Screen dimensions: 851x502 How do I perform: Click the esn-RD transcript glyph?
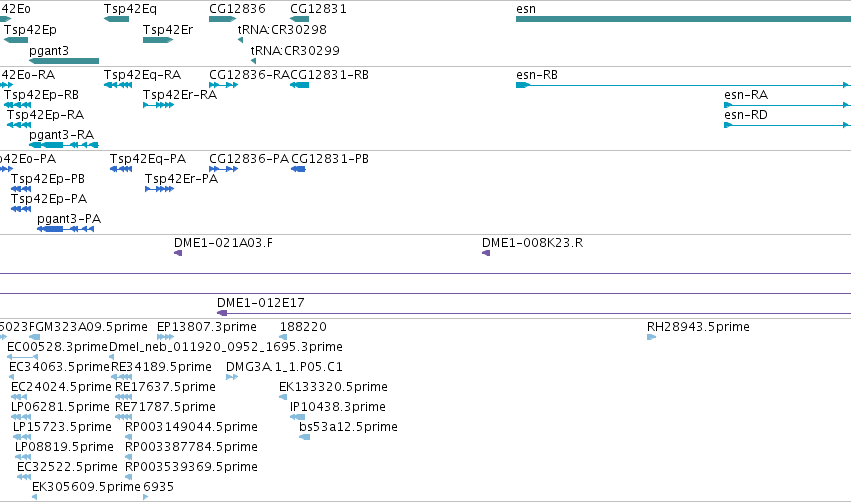pos(786,125)
